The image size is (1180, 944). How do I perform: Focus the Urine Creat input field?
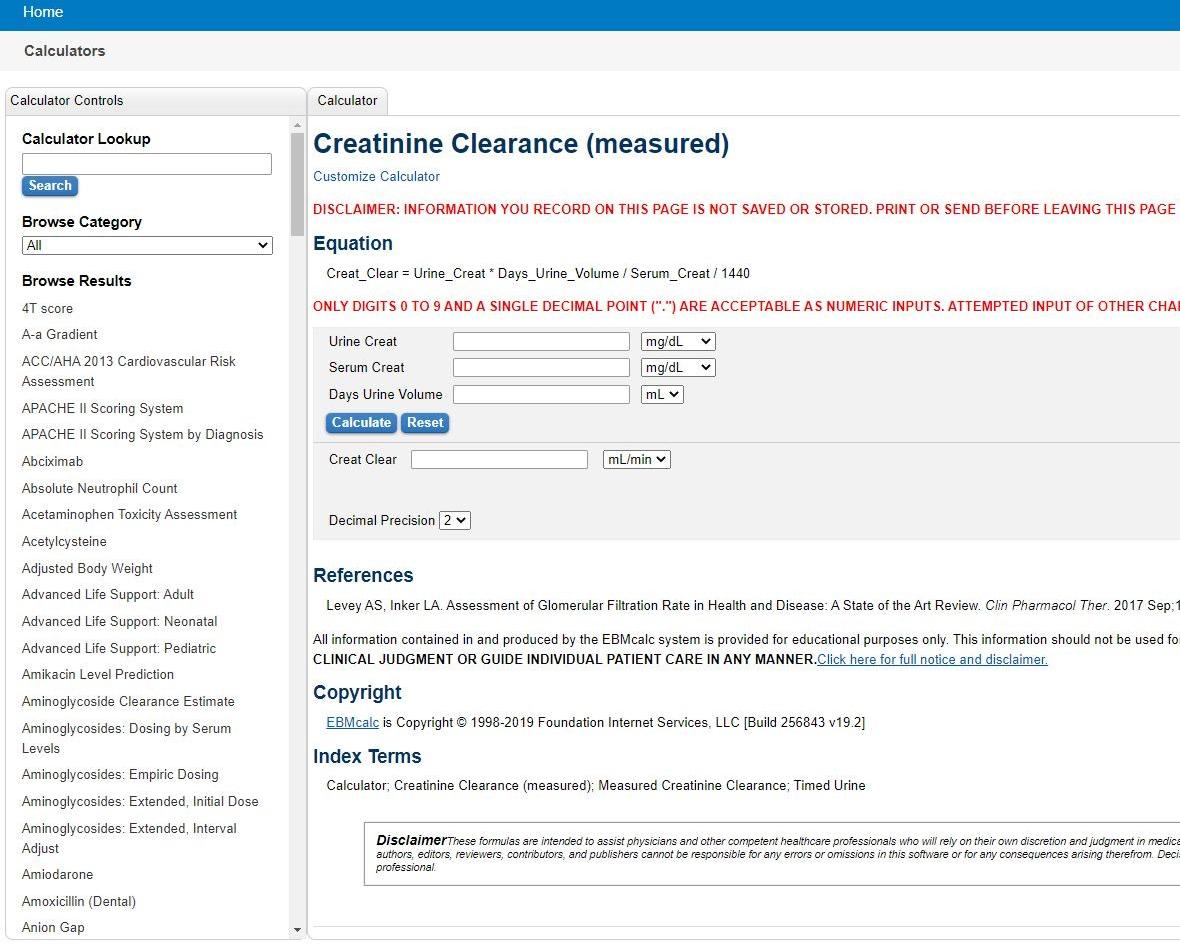[x=541, y=341]
